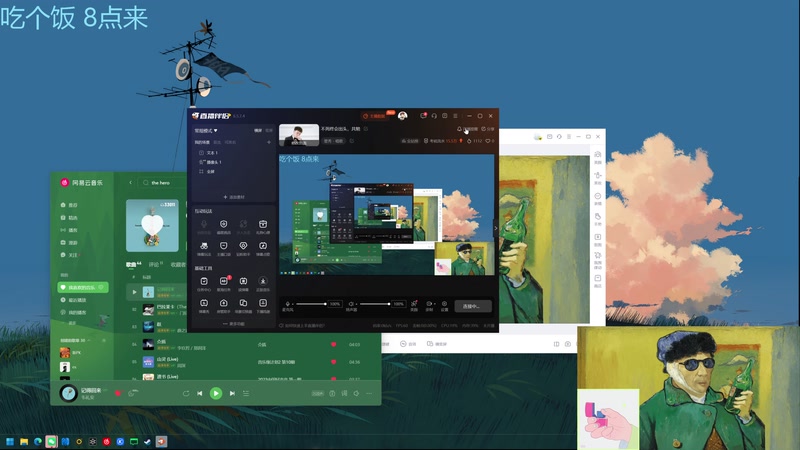Open the 常规模式 dropdown in 直播伴侣
The image size is (800, 450).
[206, 131]
